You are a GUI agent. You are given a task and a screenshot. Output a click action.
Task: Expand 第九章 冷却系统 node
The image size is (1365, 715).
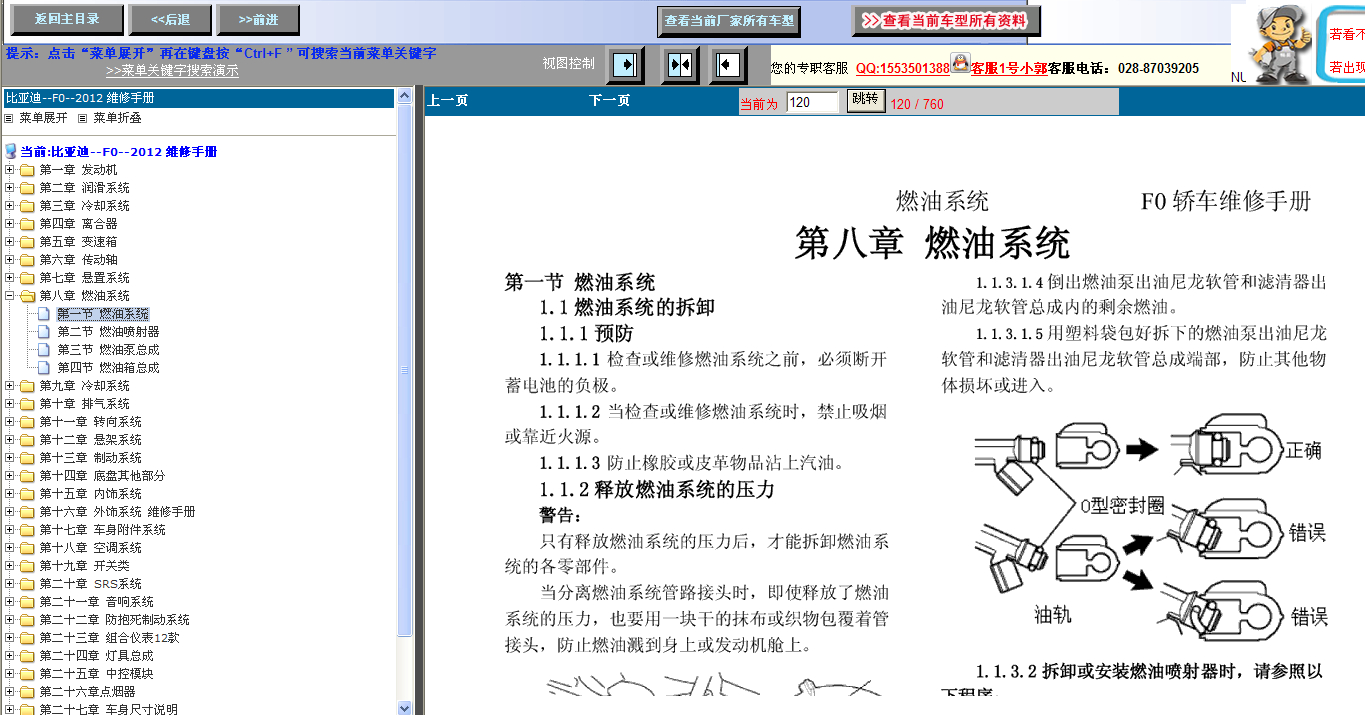[x=10, y=386]
